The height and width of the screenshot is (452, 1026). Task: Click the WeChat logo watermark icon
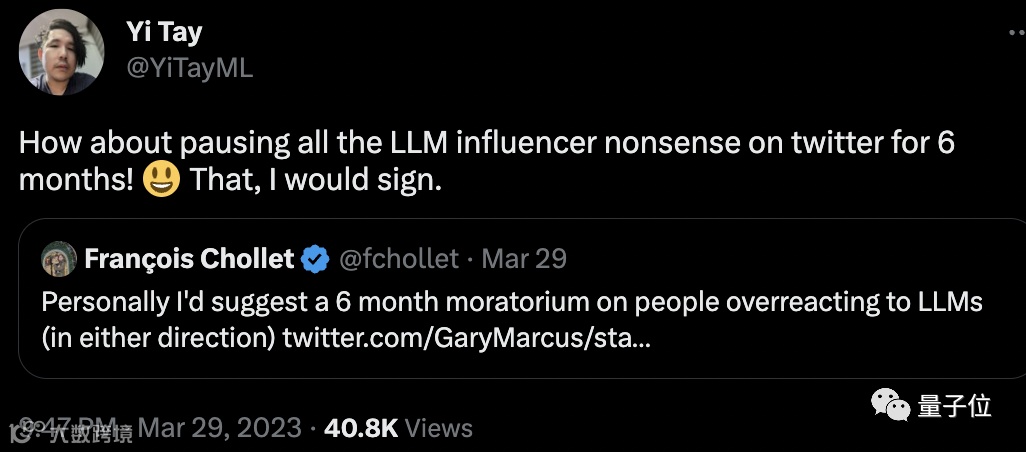[x=891, y=405]
